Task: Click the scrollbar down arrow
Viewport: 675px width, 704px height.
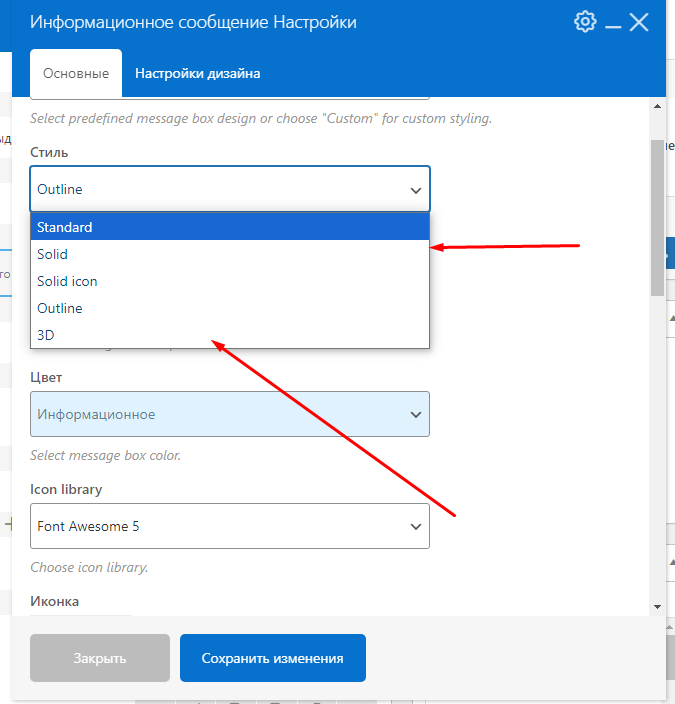Action: (x=657, y=606)
